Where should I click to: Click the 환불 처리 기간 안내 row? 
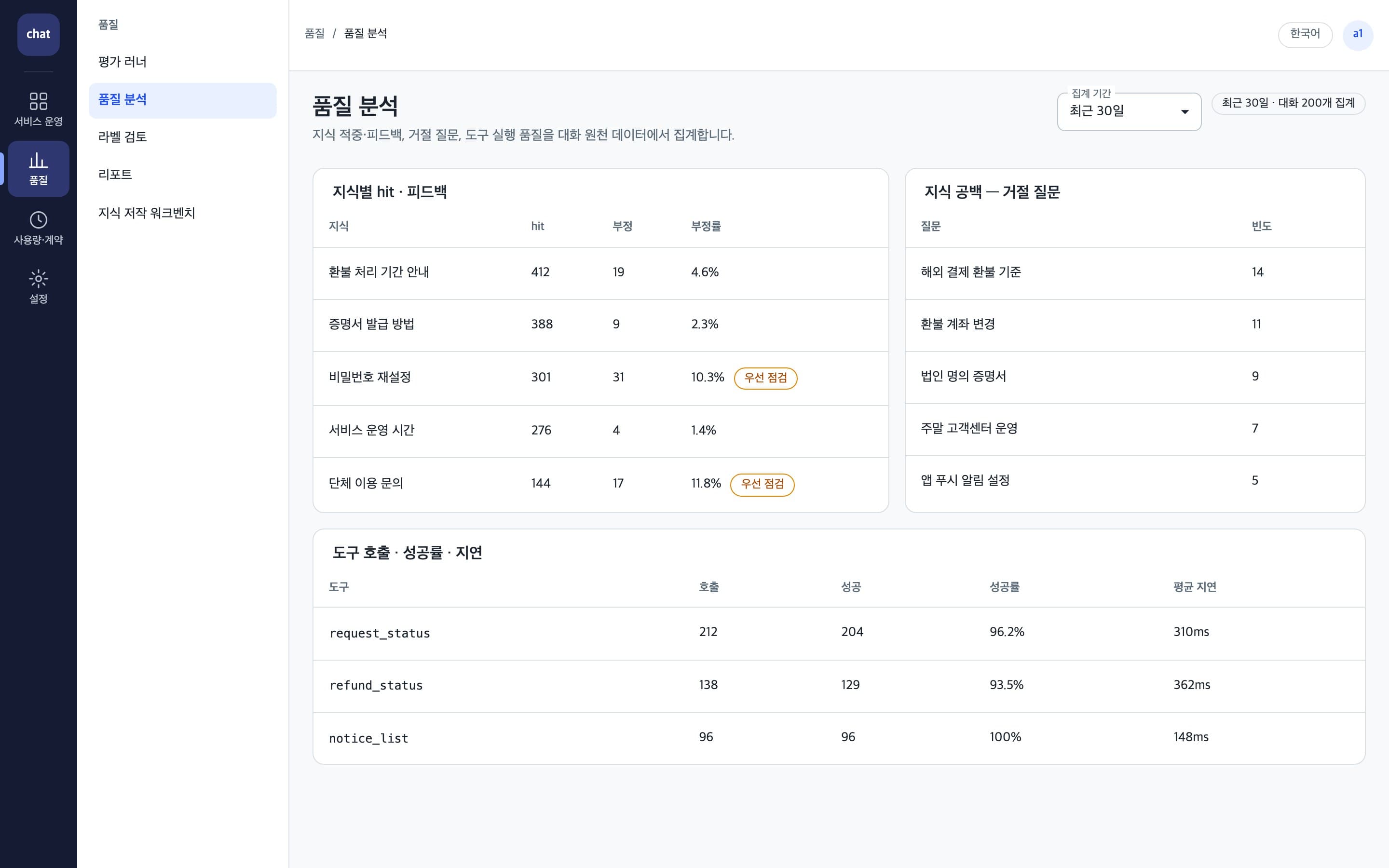(600, 272)
